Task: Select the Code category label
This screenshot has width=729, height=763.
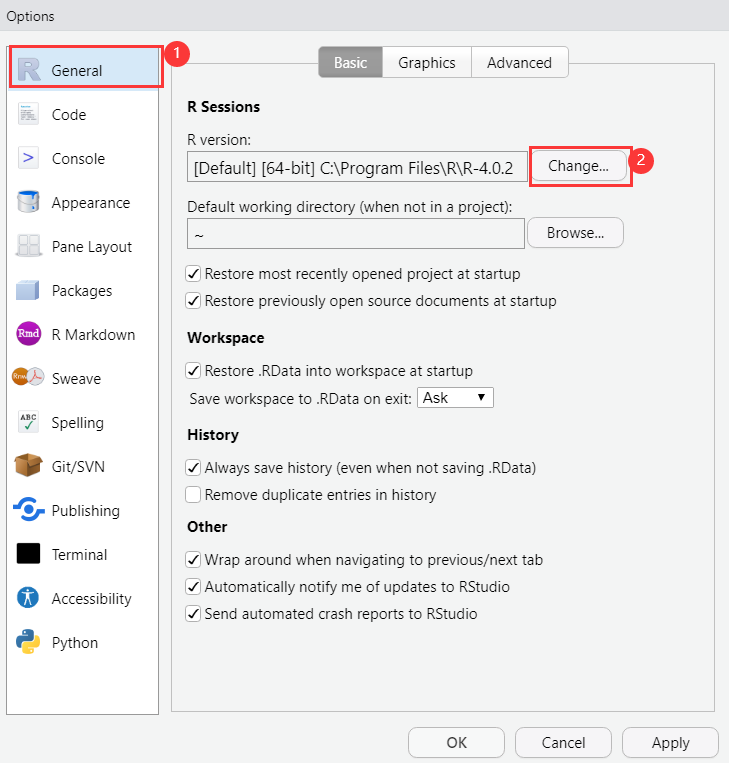Action: tap(69, 115)
